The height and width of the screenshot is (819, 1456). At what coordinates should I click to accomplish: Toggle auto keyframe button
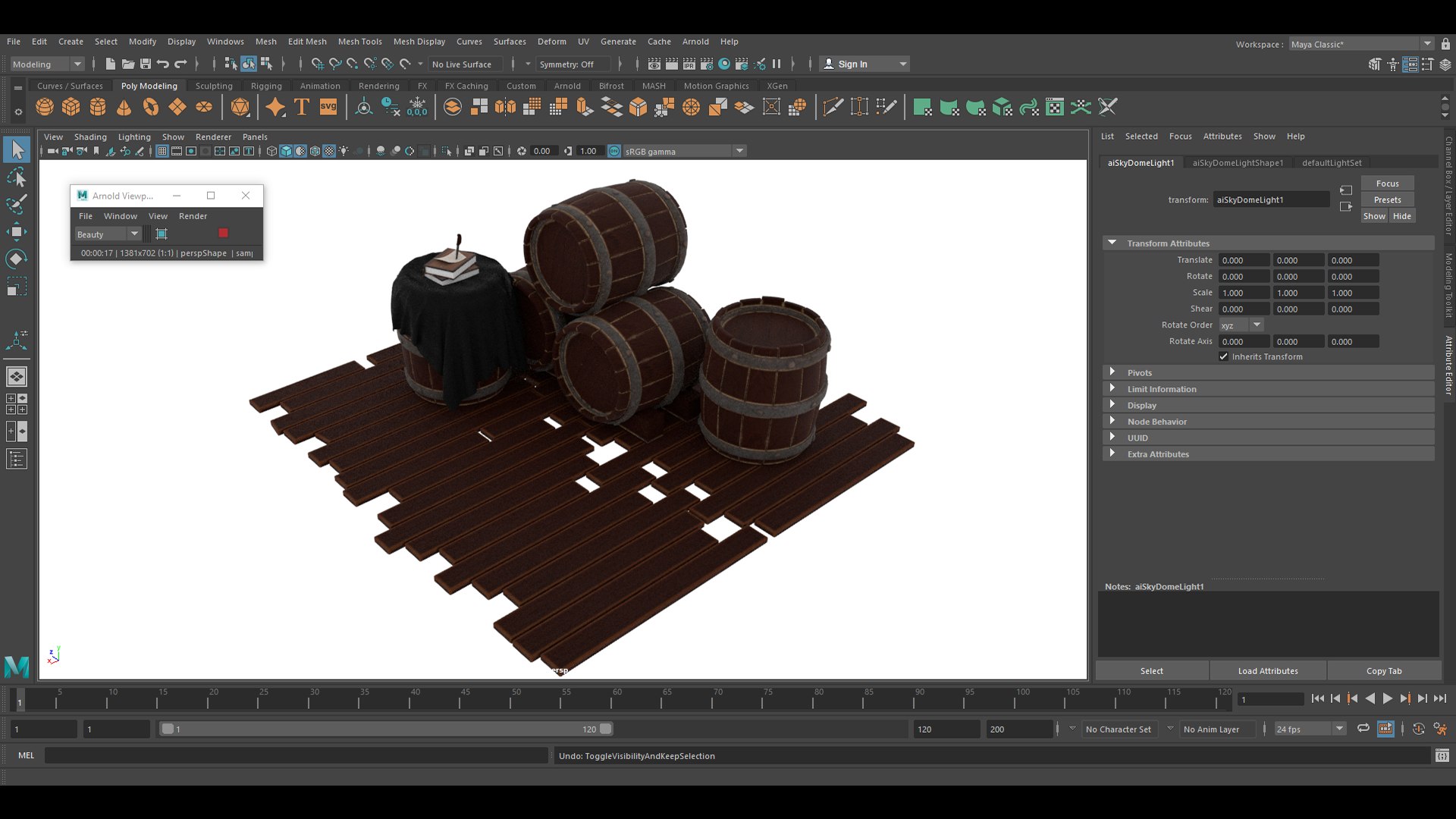1418,729
